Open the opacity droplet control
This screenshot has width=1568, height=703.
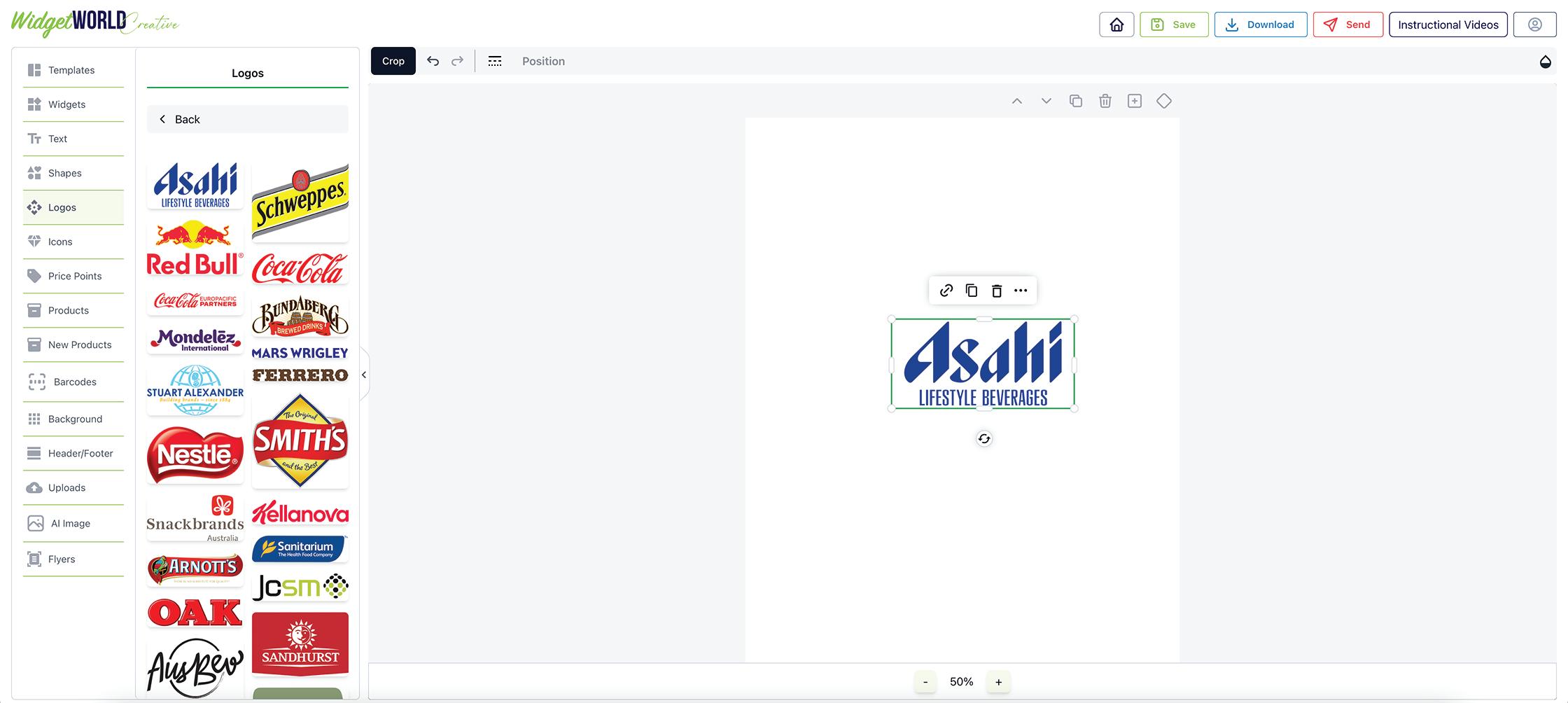tap(1546, 62)
